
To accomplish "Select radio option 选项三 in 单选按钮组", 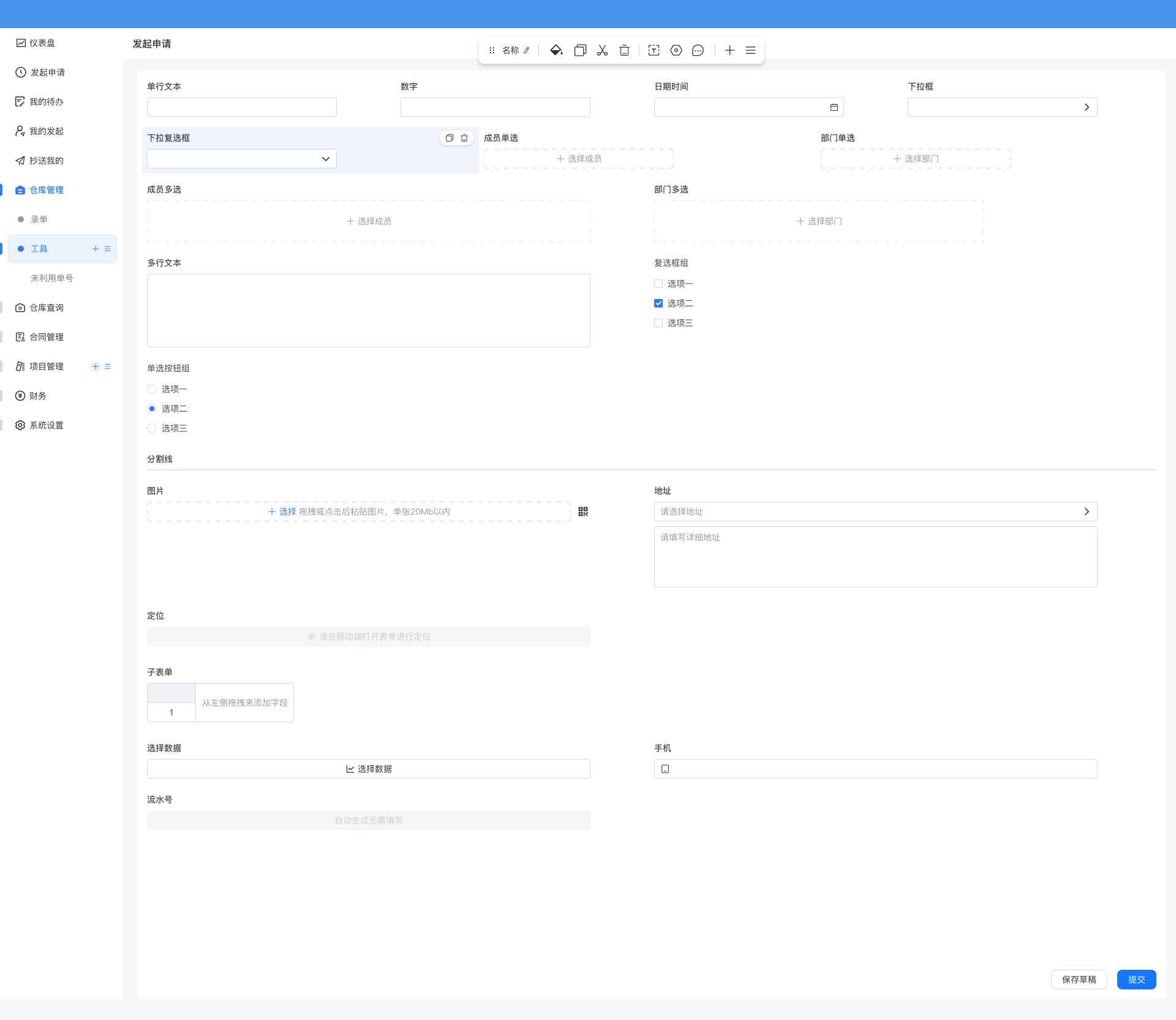I will pos(151,428).
